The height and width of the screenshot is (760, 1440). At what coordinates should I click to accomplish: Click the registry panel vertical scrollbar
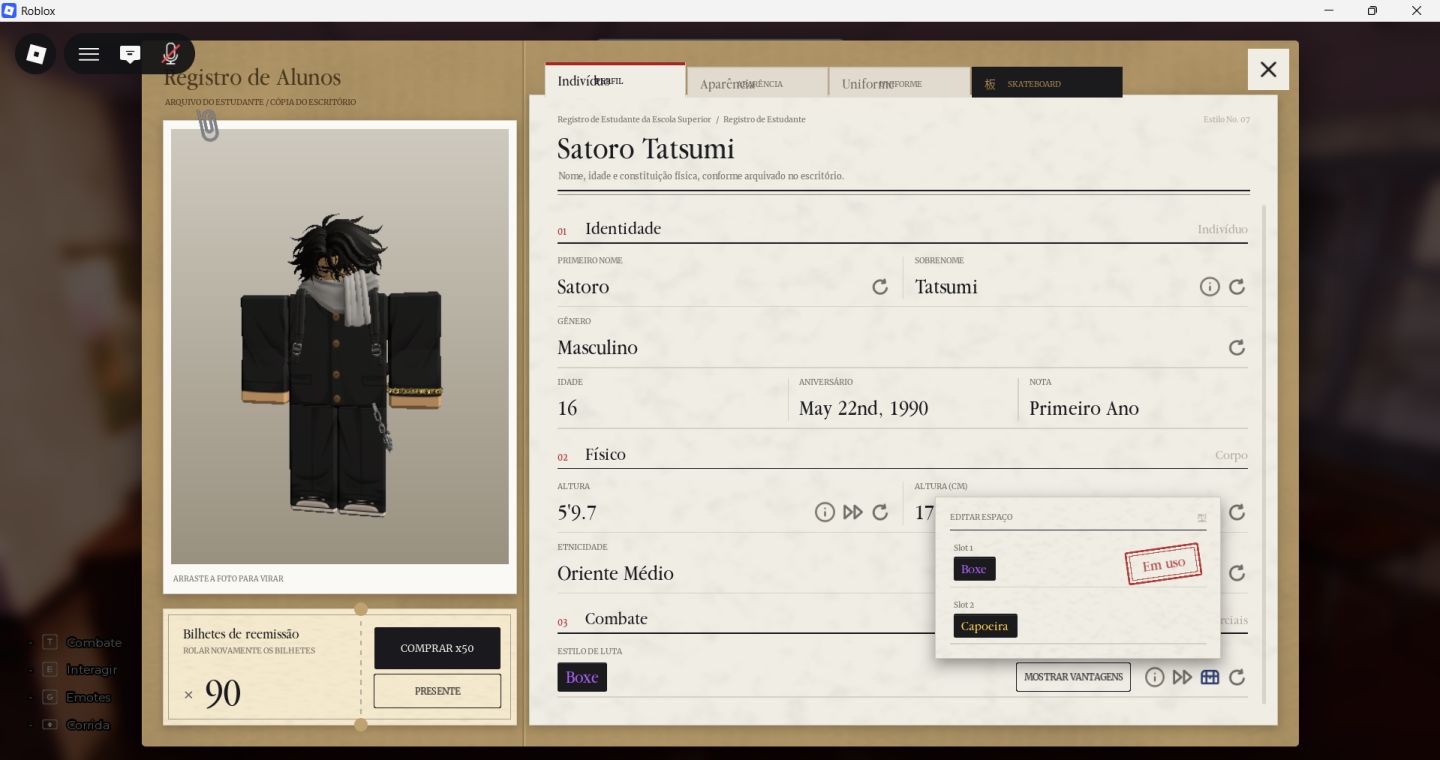pos(1264,454)
